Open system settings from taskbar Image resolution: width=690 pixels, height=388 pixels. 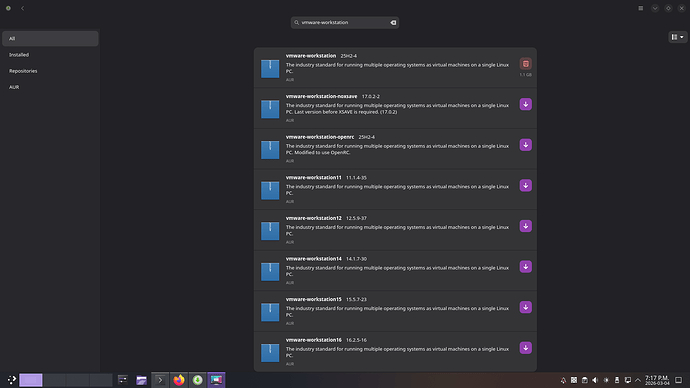click(x=123, y=380)
